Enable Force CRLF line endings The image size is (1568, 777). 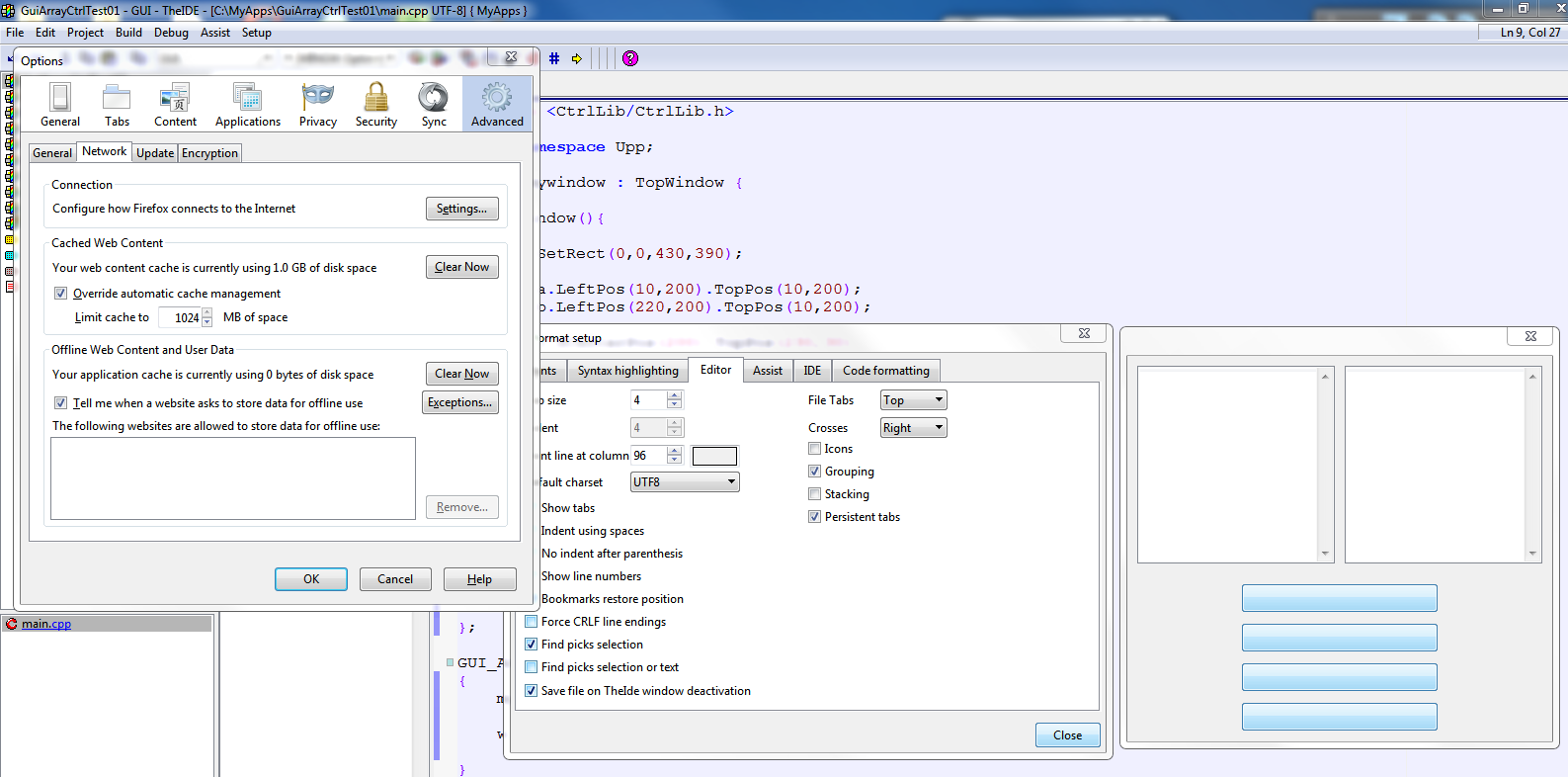pos(532,622)
